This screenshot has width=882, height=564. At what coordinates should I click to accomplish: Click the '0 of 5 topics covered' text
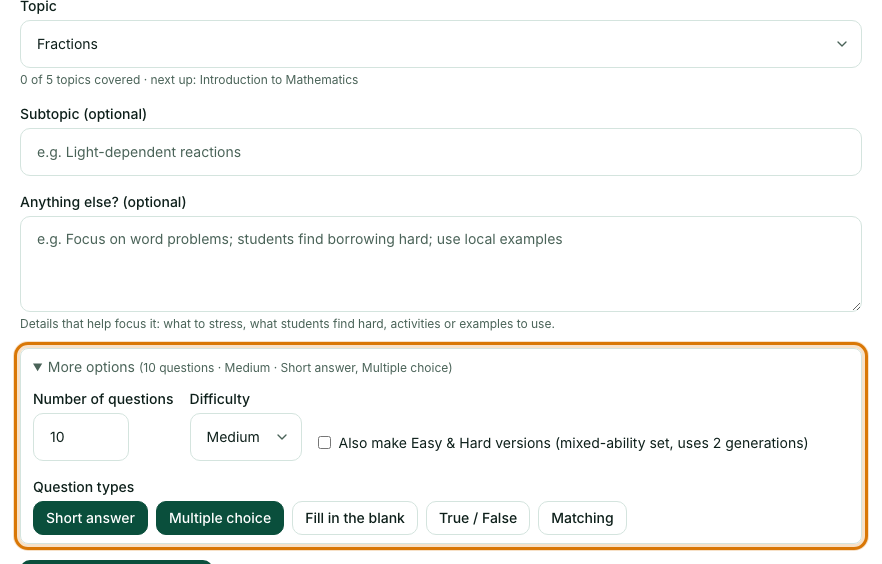point(80,80)
